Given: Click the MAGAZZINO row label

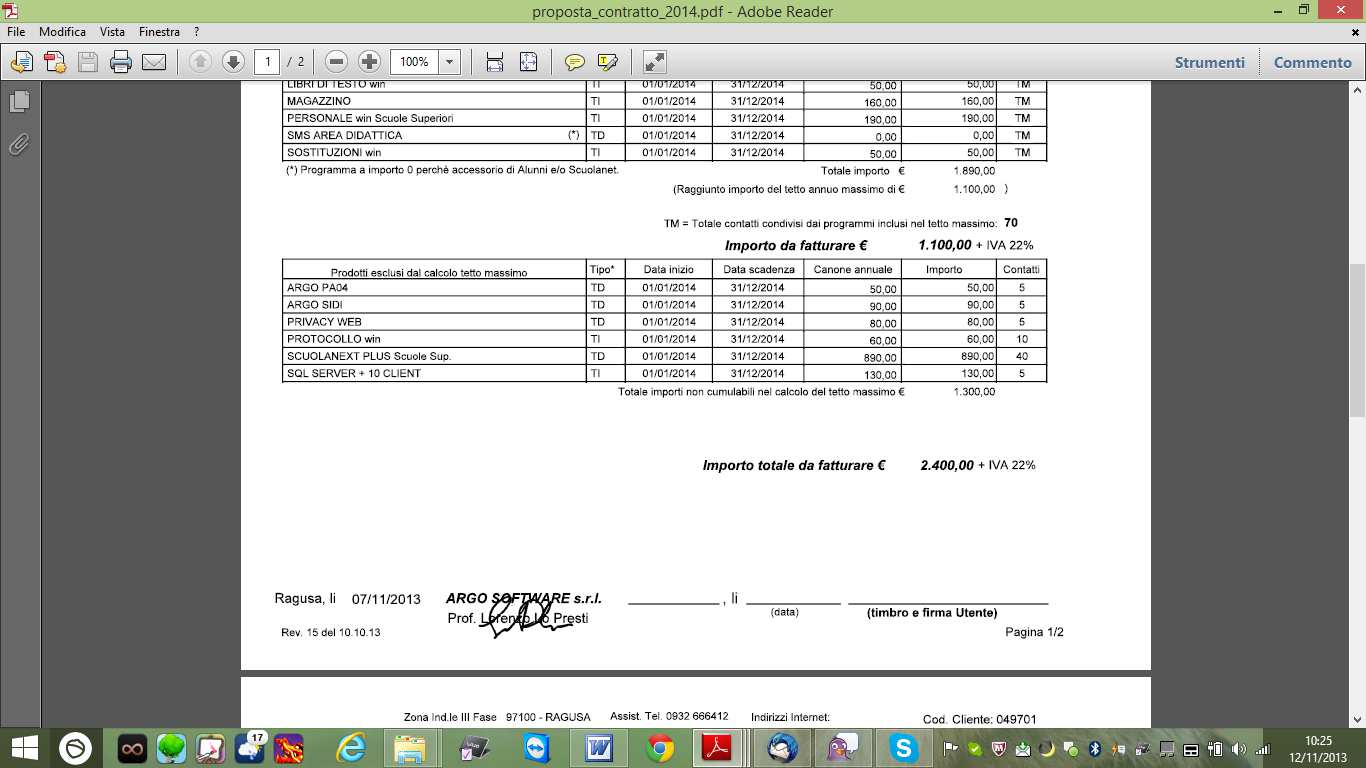Looking at the screenshot, I should point(318,101).
